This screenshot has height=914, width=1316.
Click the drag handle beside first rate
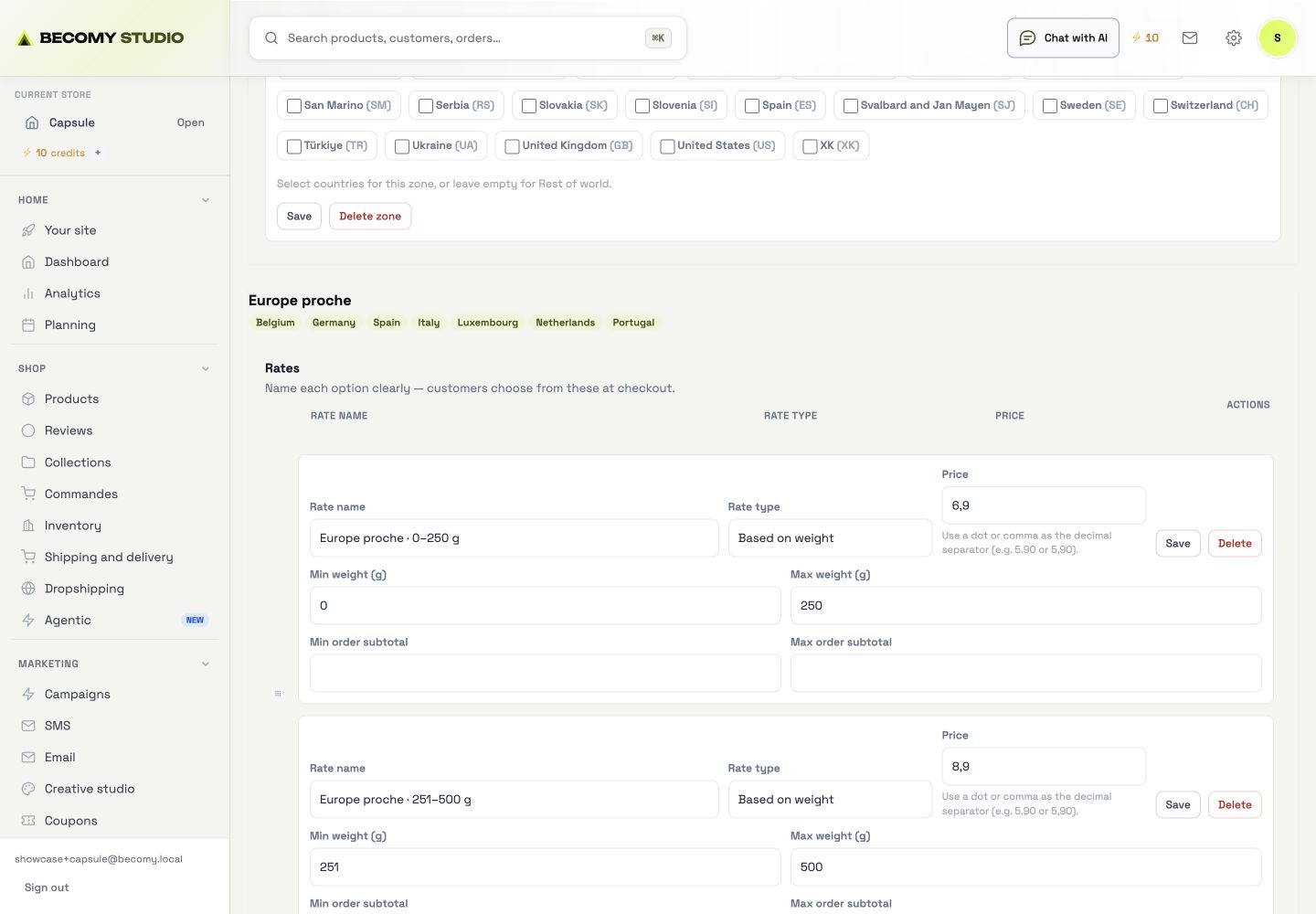click(278, 694)
